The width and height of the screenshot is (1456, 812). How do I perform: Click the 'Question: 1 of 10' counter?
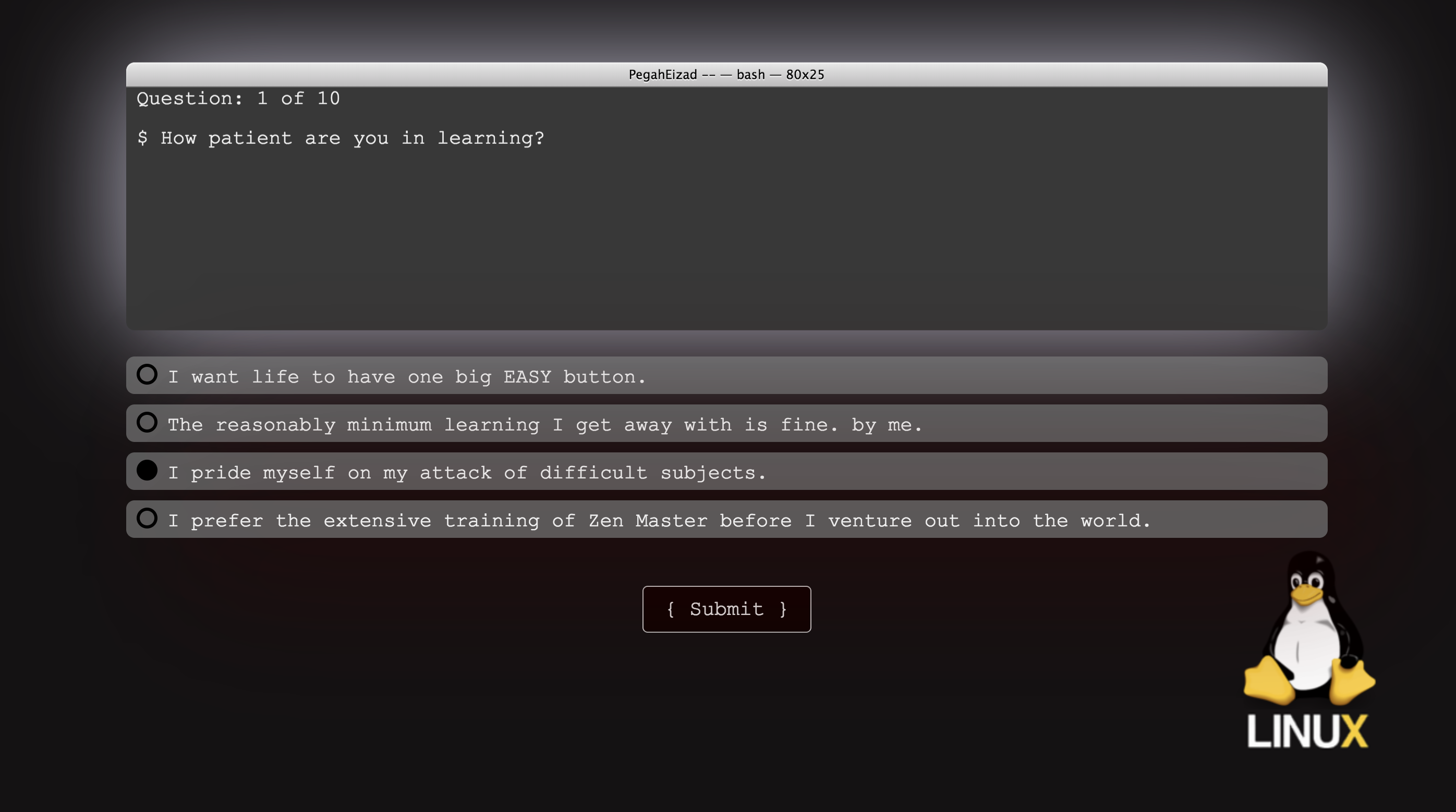[x=238, y=99]
